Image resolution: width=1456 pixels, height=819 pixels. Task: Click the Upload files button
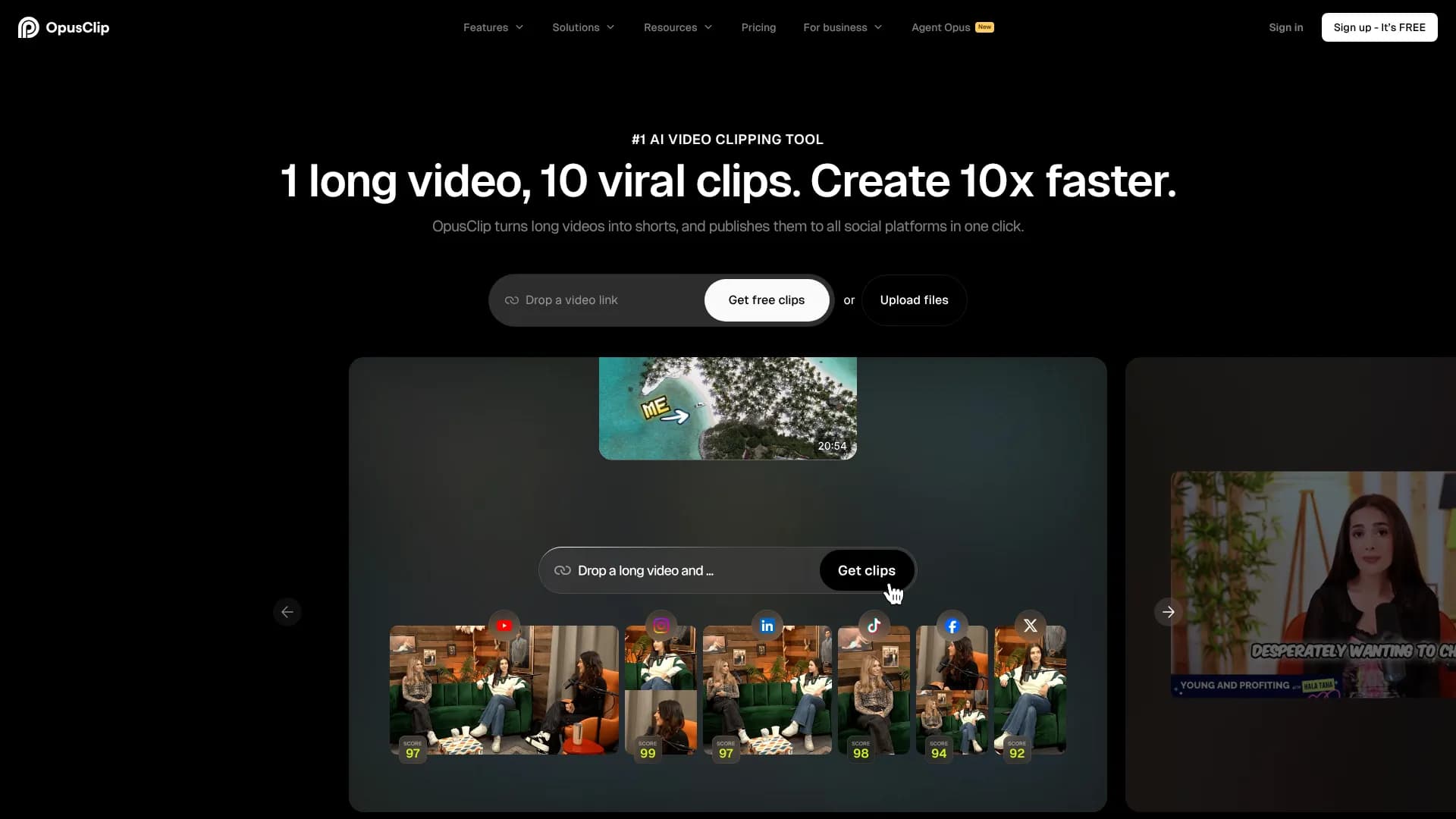point(914,300)
